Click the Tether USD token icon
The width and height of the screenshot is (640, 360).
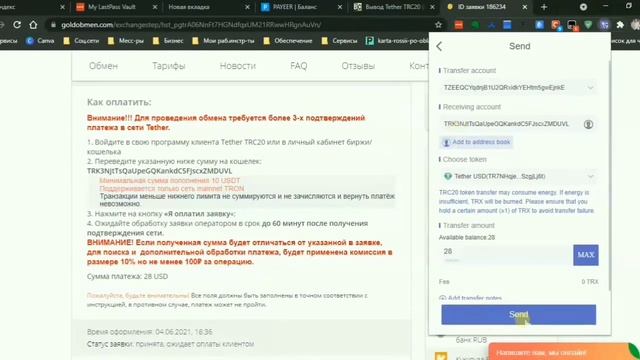[448, 176]
